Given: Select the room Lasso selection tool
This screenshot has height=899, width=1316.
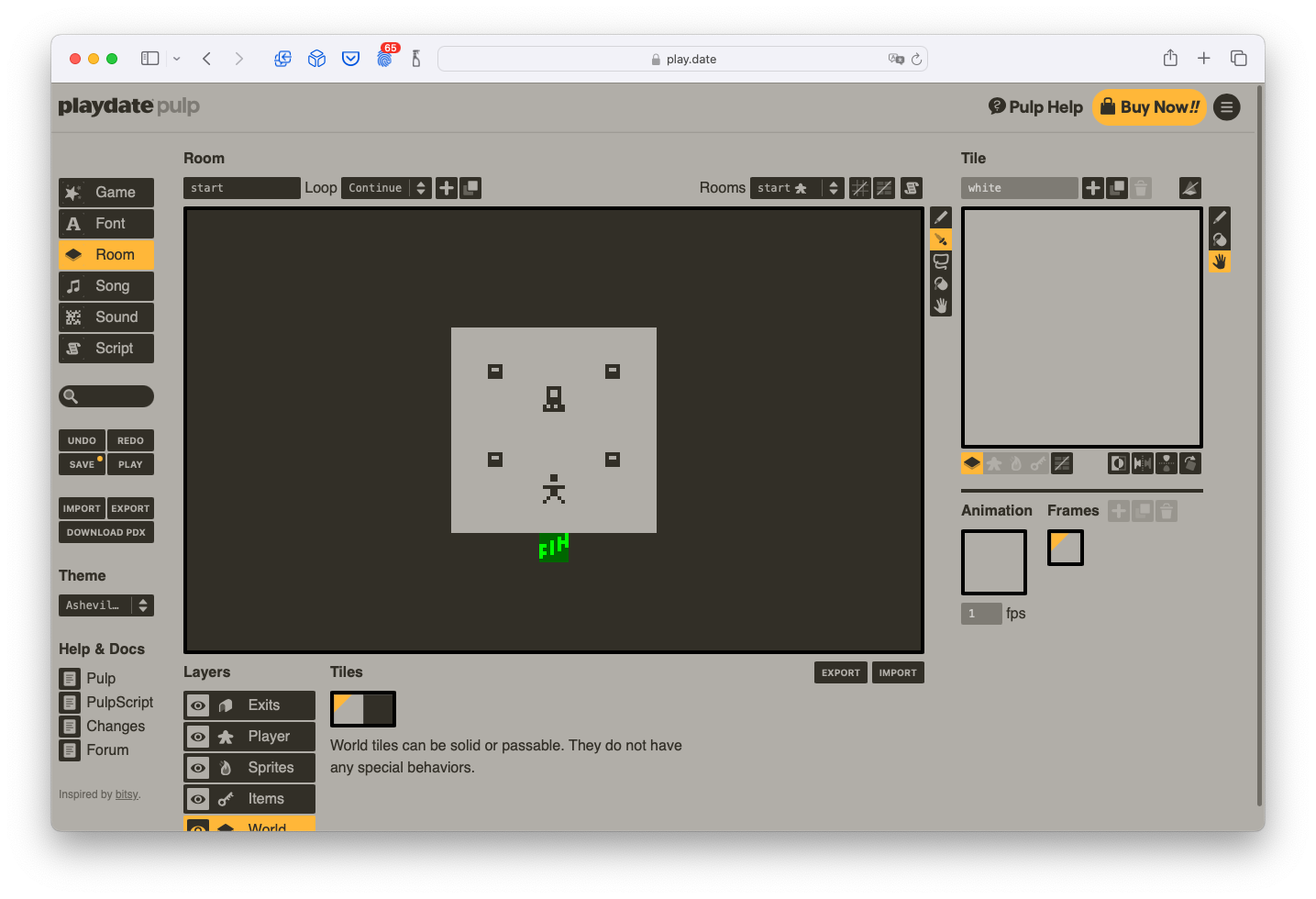Looking at the screenshot, I should 941,261.
